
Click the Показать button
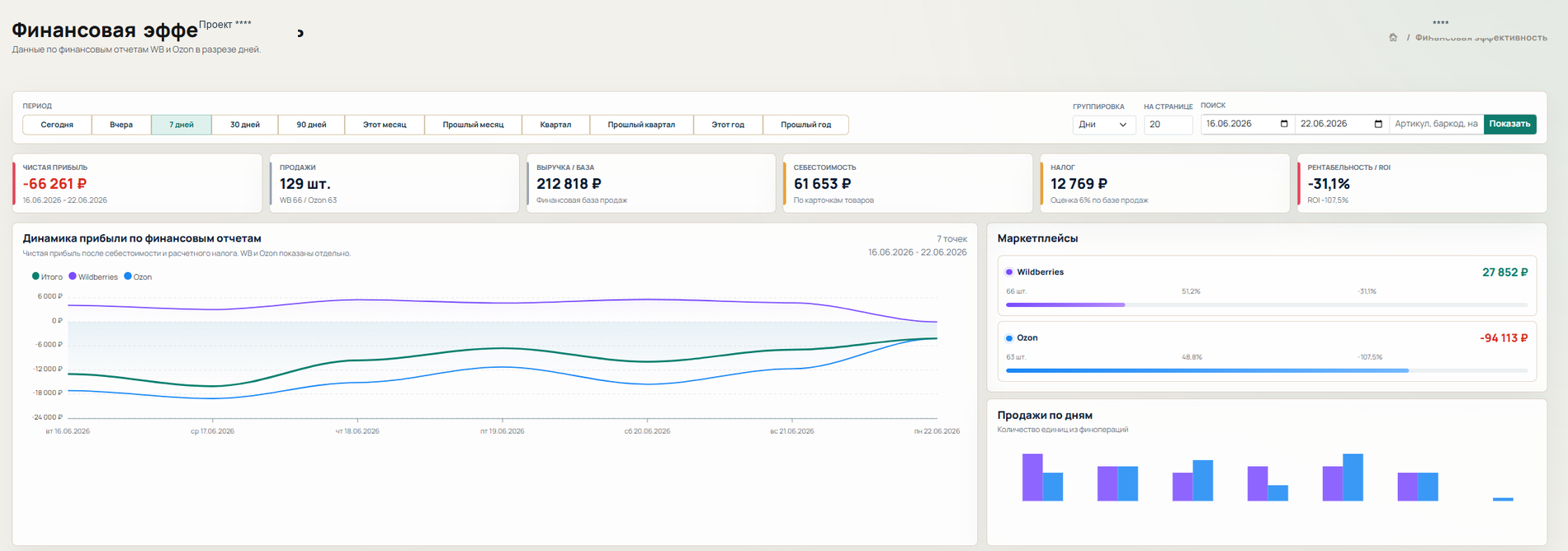[1509, 124]
